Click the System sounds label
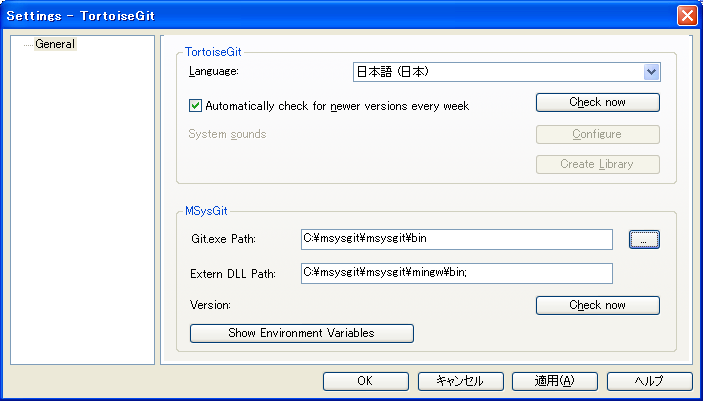Screen dimensions: 703x401 click(x=227, y=134)
